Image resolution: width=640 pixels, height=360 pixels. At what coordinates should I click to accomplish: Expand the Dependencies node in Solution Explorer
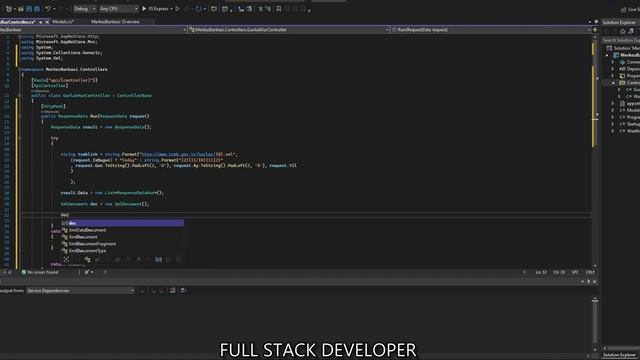click(613, 69)
